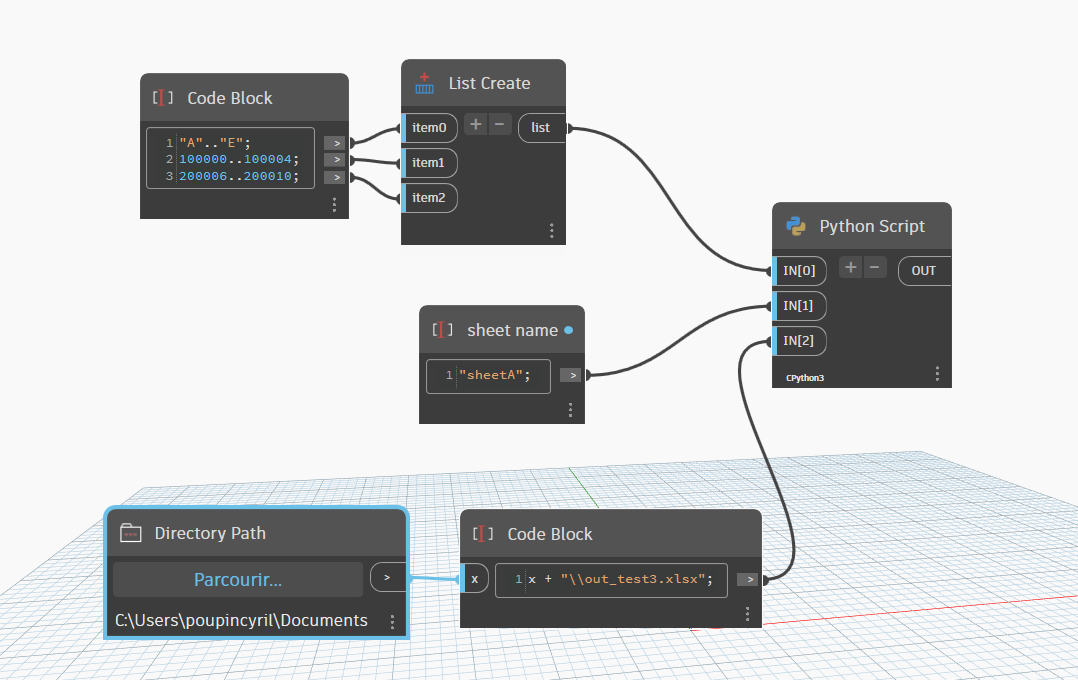The image size is (1078, 680).
Task: Click the sheet name node bracket icon
Action: pos(443,330)
